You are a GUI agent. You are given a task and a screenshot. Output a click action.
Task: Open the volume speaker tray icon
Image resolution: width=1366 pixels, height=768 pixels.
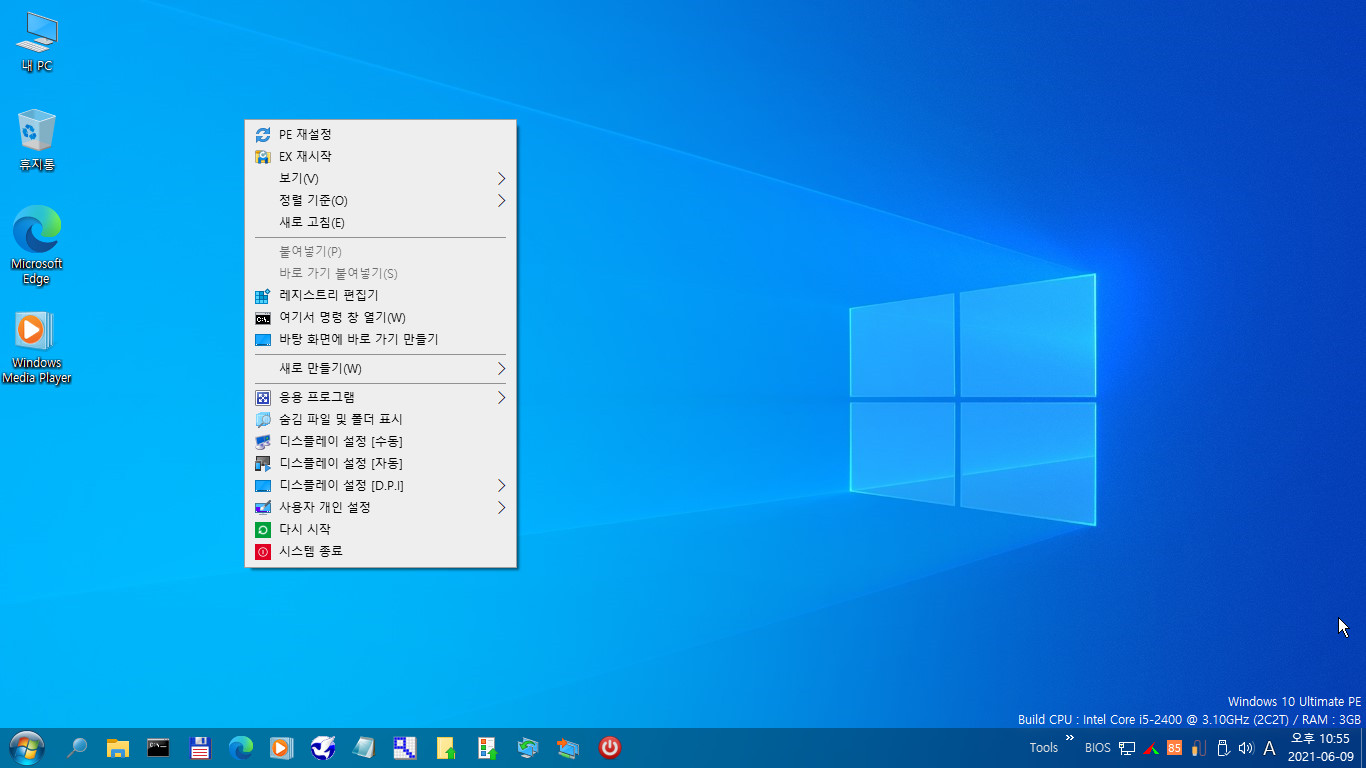1246,748
